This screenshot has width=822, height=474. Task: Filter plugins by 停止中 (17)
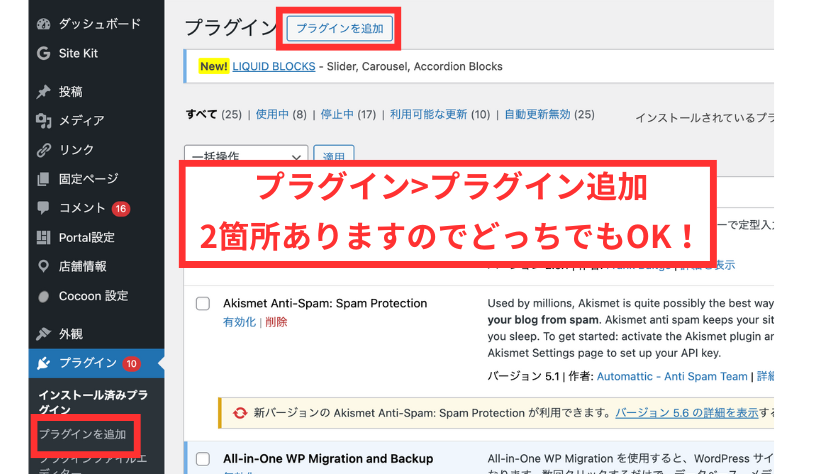[x=348, y=114]
